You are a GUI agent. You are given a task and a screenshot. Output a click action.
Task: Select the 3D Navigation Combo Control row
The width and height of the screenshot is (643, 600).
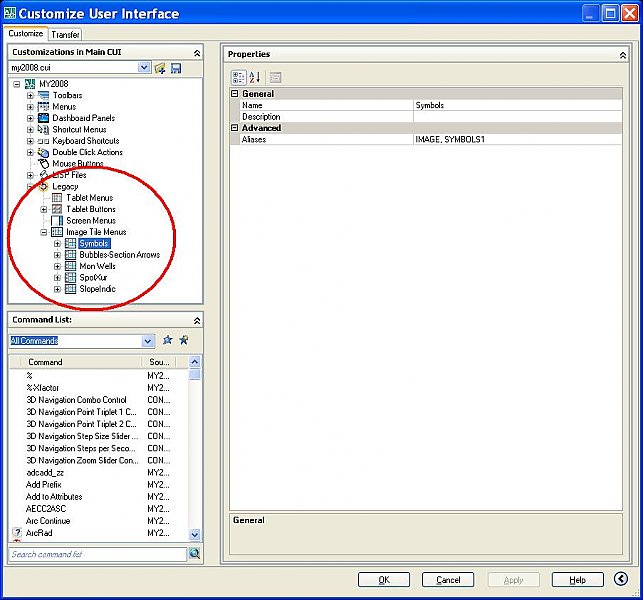[98, 399]
